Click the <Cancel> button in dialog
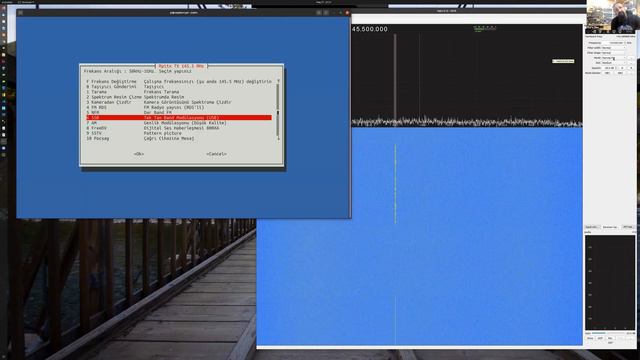 click(x=216, y=154)
